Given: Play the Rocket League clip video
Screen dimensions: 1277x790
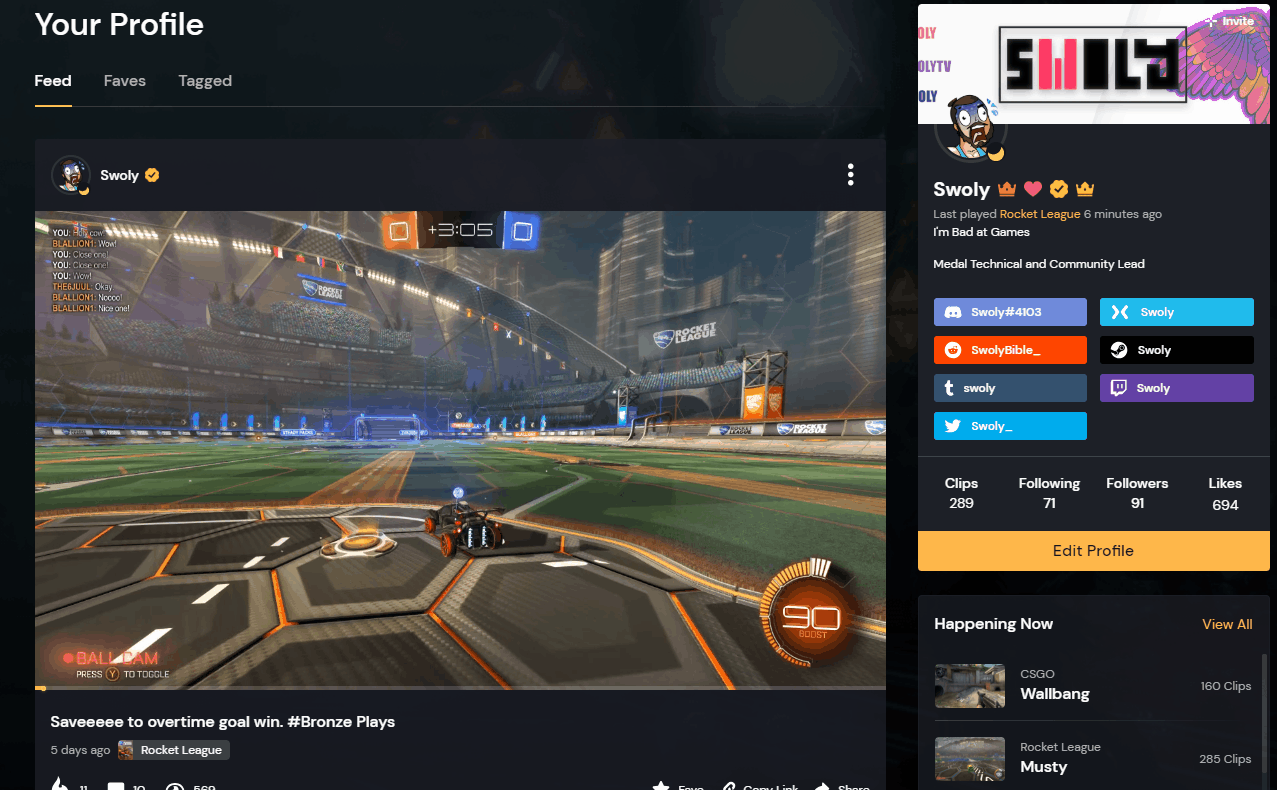Looking at the screenshot, I should (x=460, y=448).
